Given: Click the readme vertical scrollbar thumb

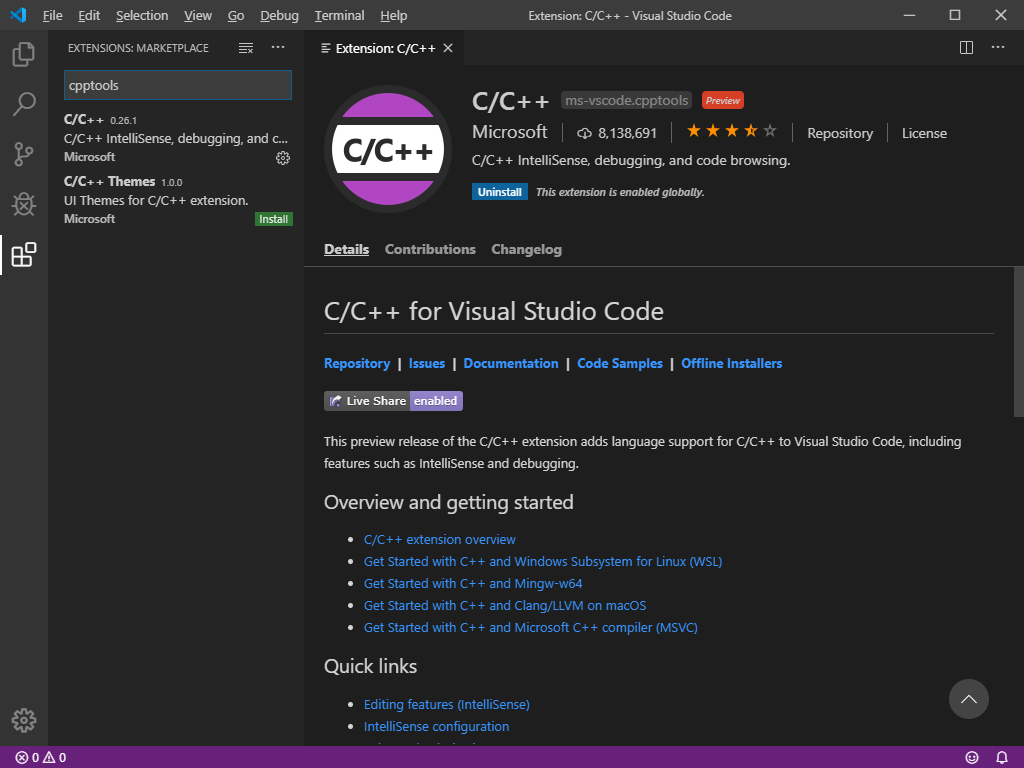Looking at the screenshot, I should tap(1018, 342).
